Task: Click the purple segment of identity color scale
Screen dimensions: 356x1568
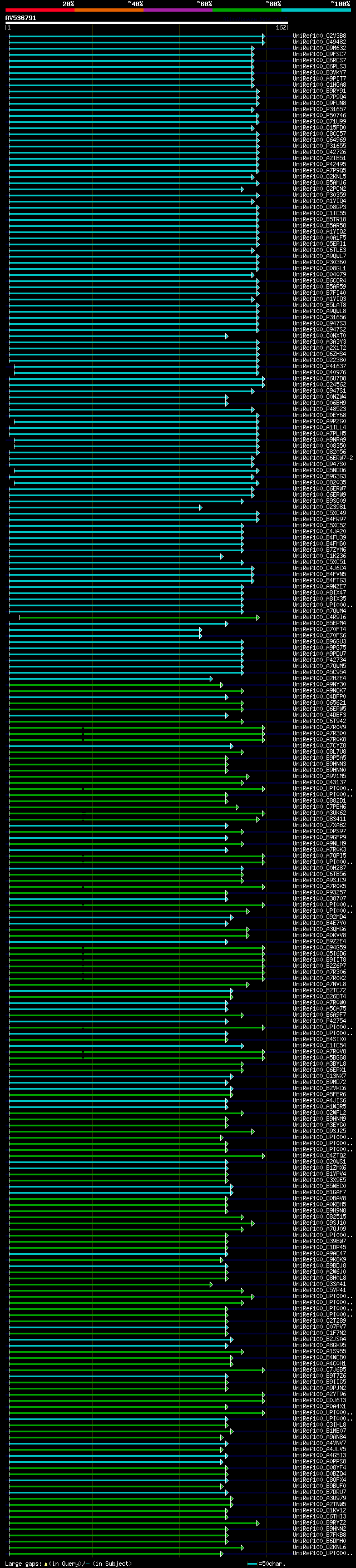Action: click(179, 10)
